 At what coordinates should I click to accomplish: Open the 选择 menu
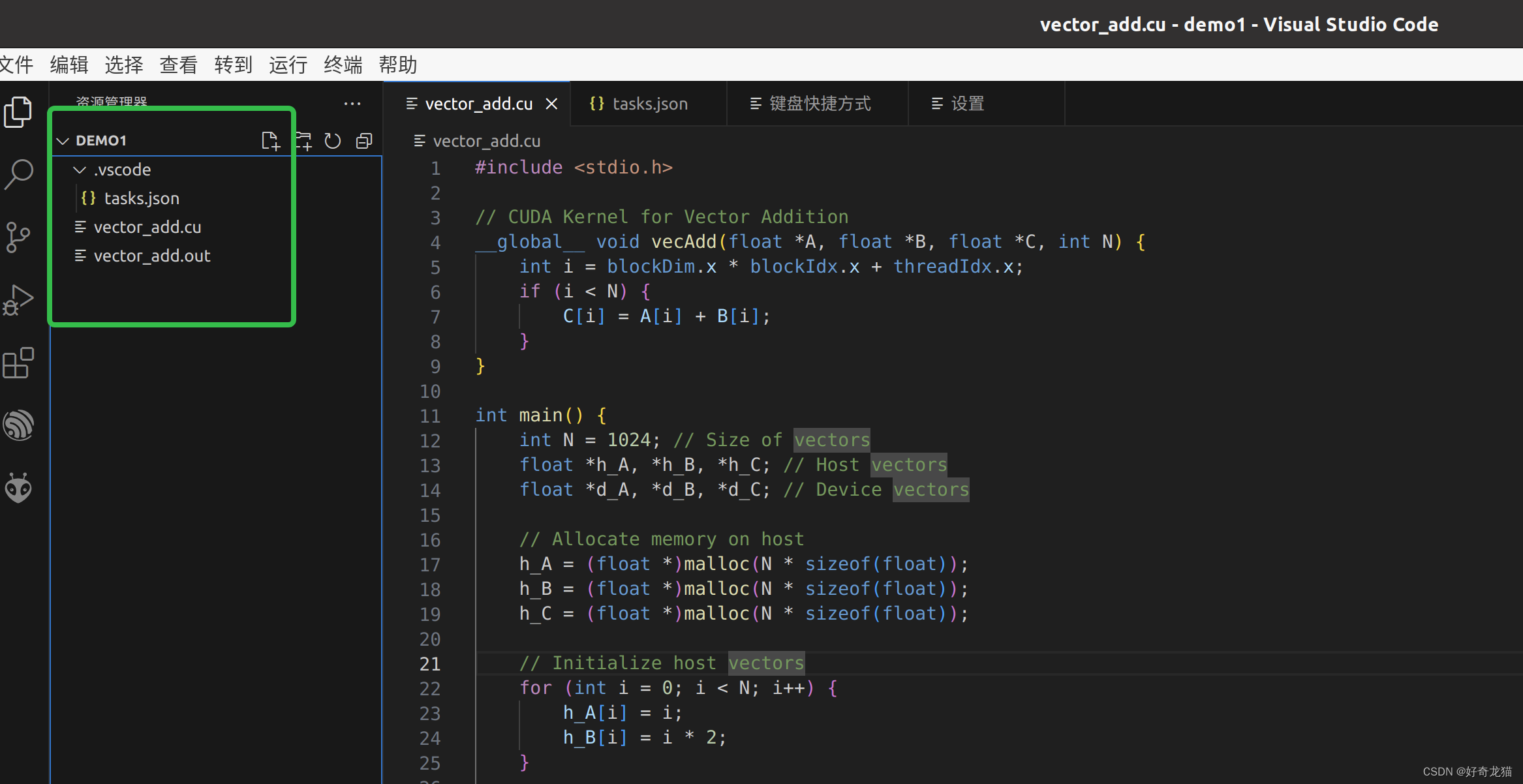pos(124,65)
